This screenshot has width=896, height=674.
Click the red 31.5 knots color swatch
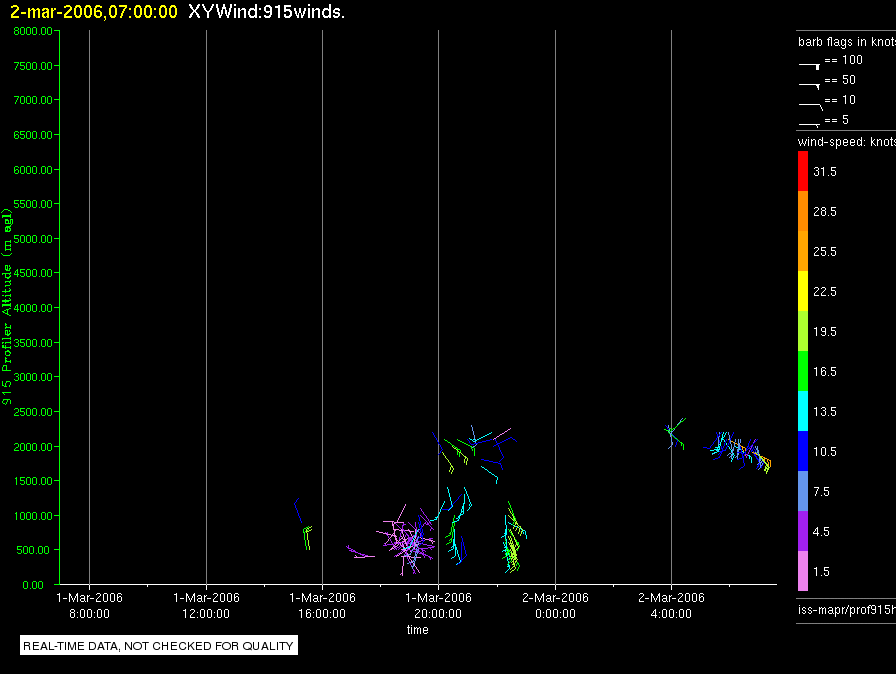pos(803,171)
